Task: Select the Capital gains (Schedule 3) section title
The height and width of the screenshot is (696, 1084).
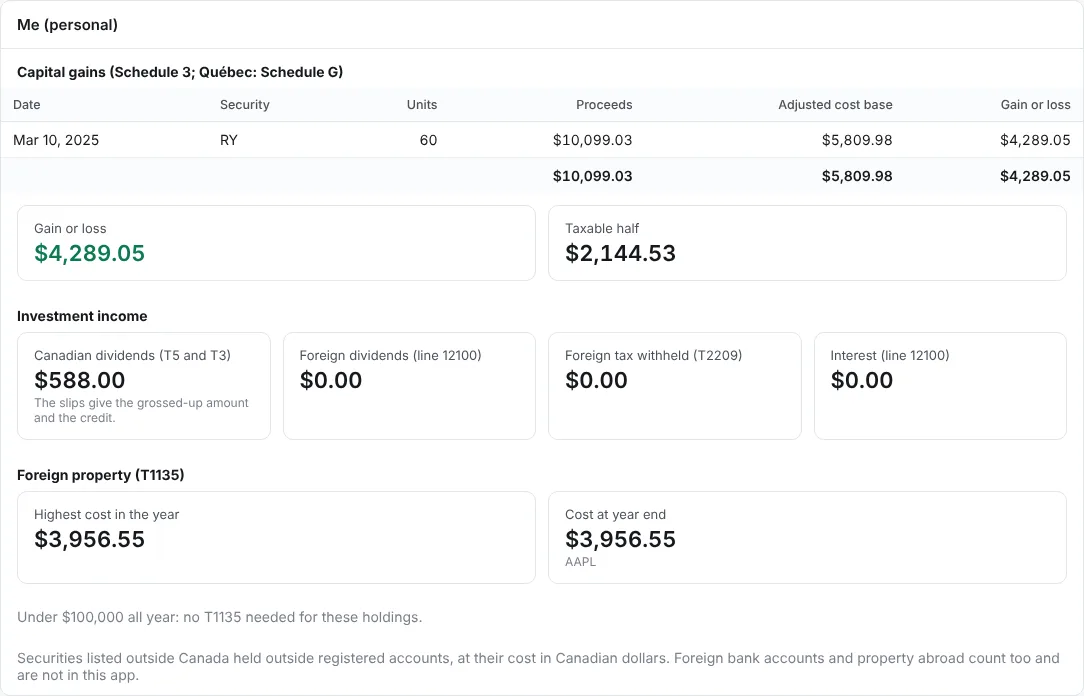Action: click(180, 72)
